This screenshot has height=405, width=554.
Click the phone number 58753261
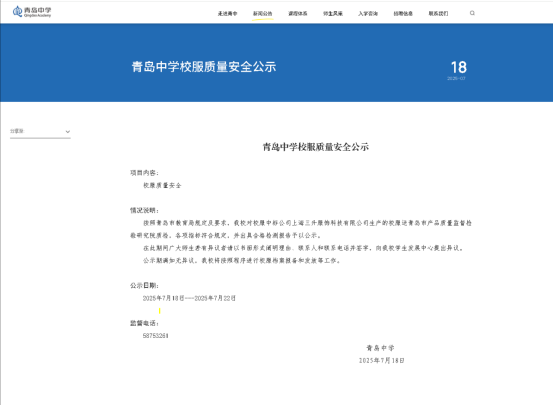pos(155,336)
